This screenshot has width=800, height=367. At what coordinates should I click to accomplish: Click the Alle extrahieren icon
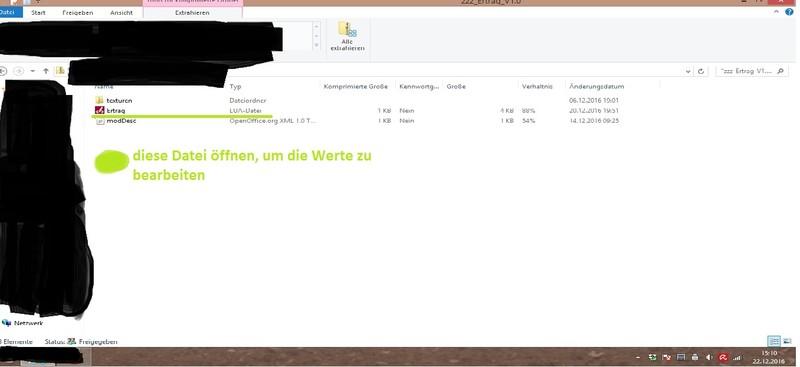pos(347,36)
